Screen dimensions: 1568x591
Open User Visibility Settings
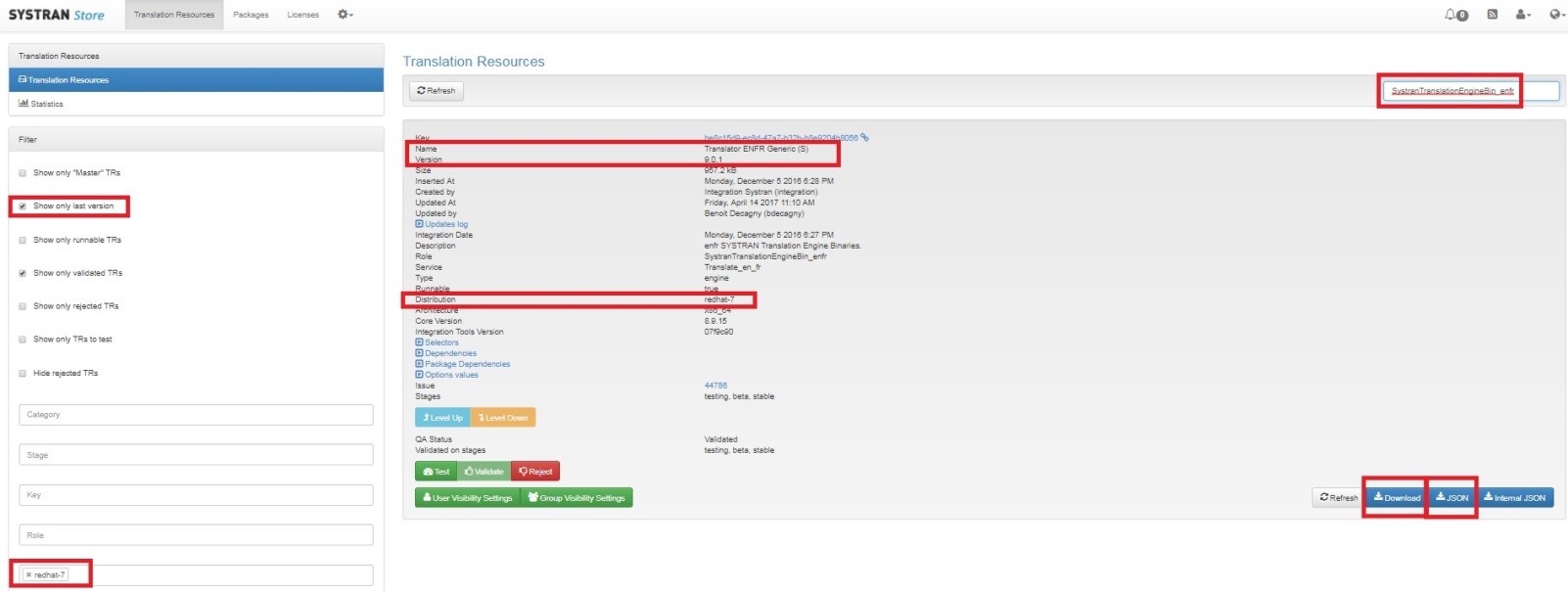click(x=467, y=498)
